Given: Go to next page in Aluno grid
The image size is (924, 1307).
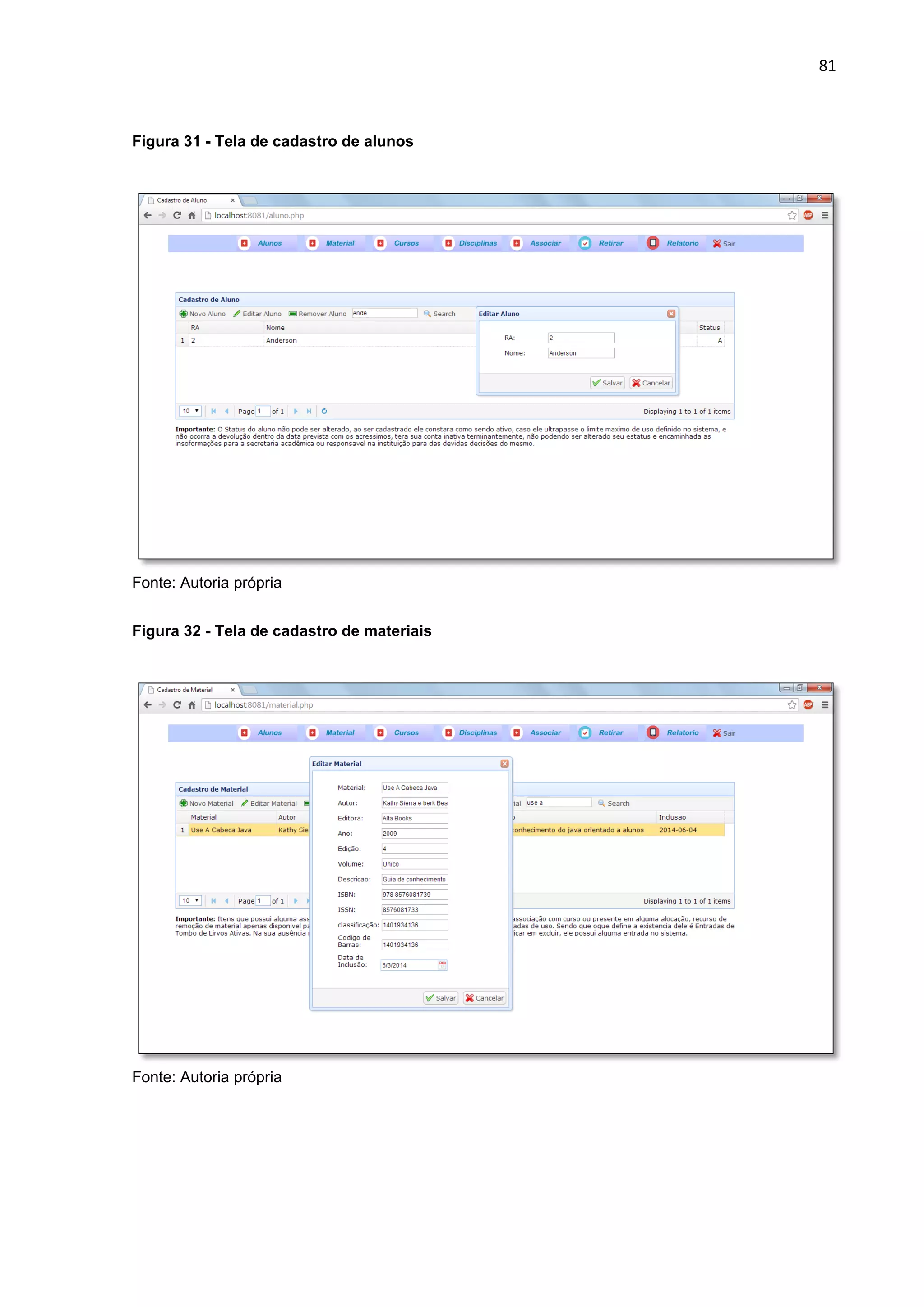Looking at the screenshot, I should click(296, 411).
